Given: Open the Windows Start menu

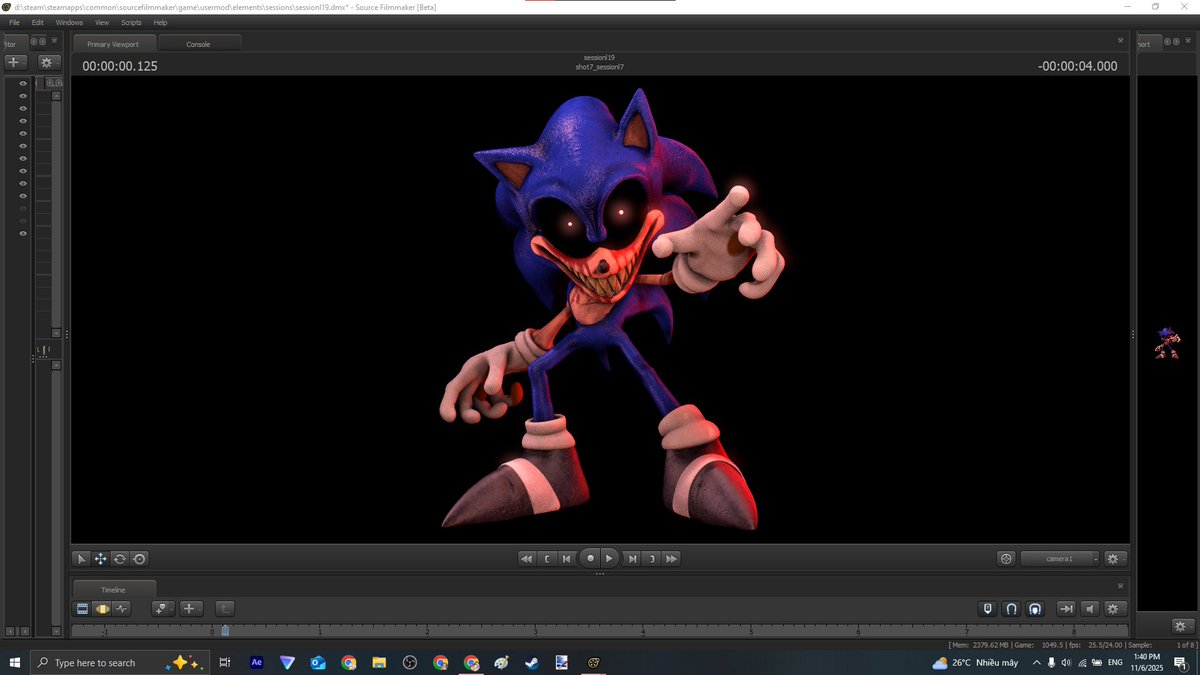Looking at the screenshot, I should 15,662.
